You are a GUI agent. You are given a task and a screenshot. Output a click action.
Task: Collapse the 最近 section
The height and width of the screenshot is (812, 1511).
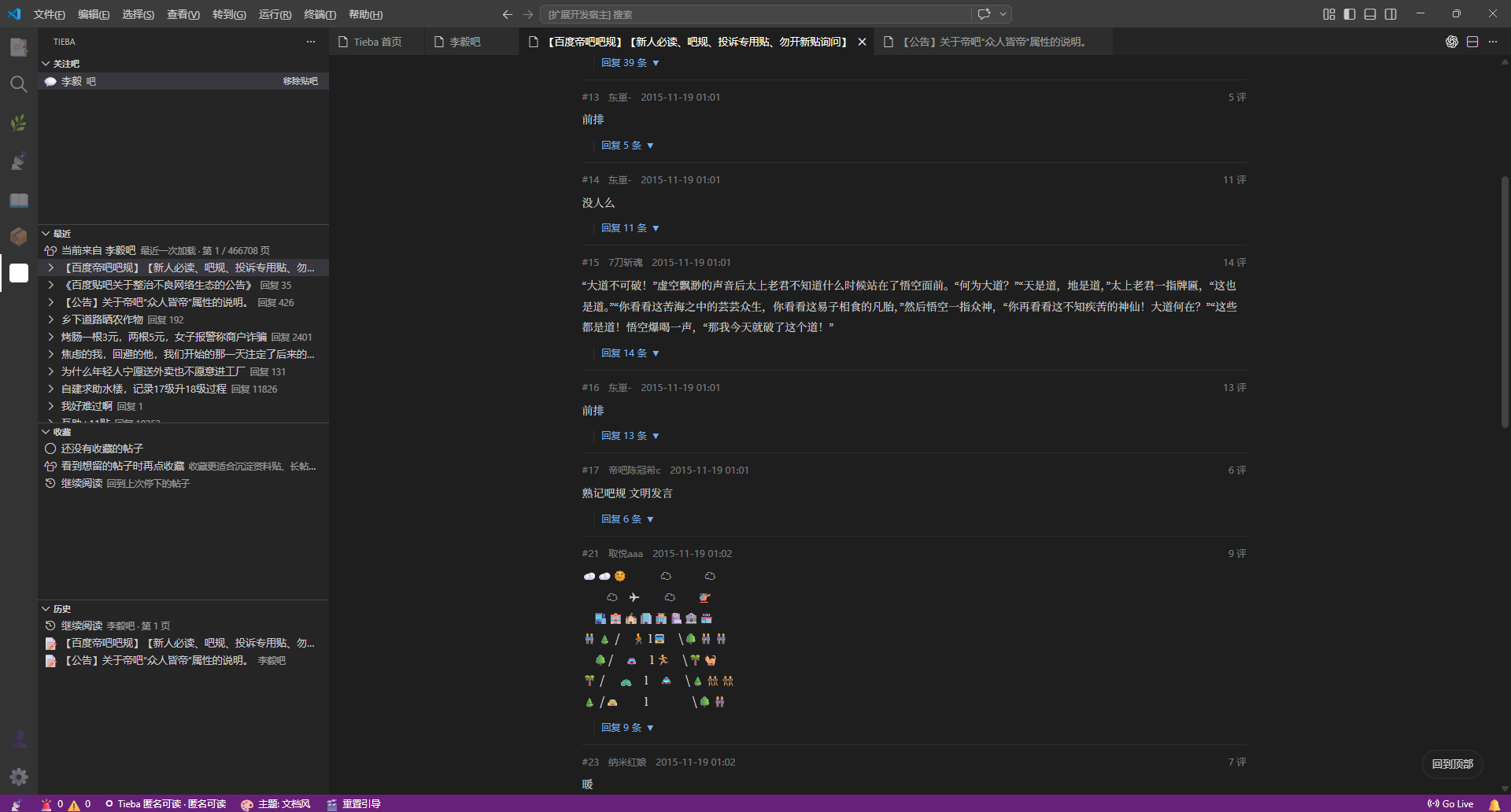point(46,234)
